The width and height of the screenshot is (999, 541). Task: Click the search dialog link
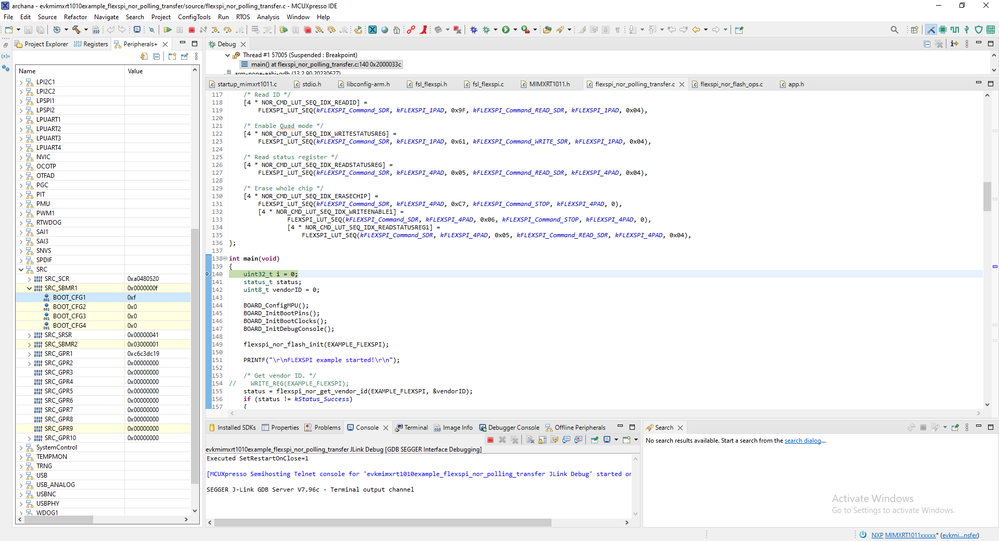click(x=802, y=441)
